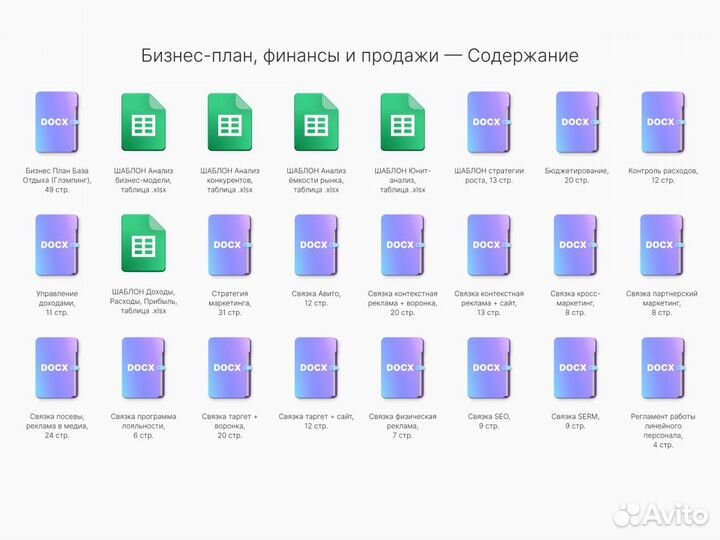Open the Бизнес План База Отдыха DOCX icon
The width and height of the screenshot is (720, 540).
pyautogui.click(x=57, y=122)
